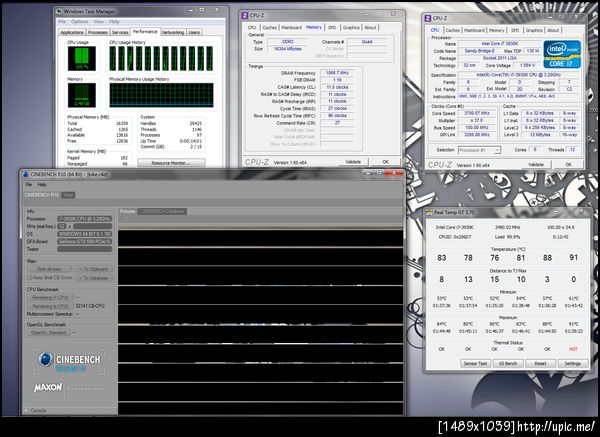The image size is (600, 437).
Task: Click the Intel Core i7 logo badge
Action: [562, 54]
